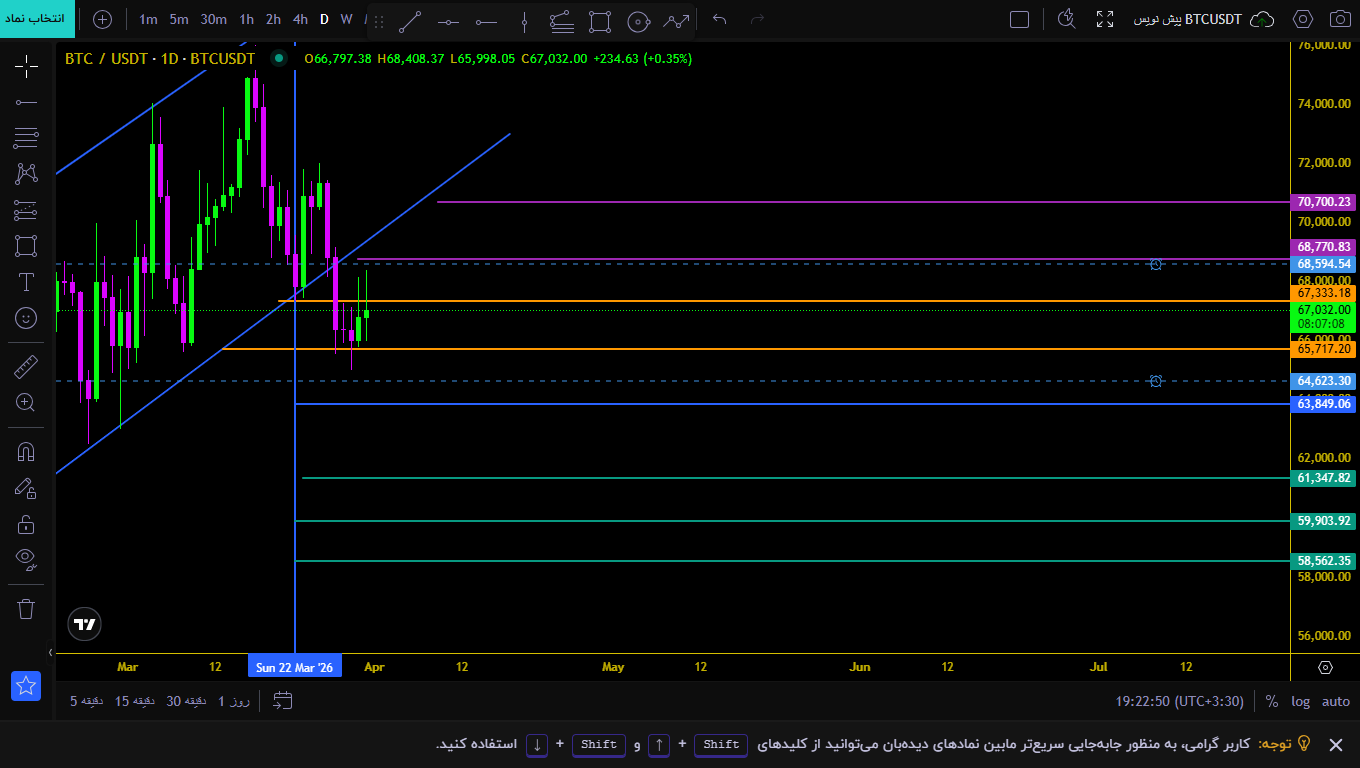Open the go-to-date calendar icon
This screenshot has height=768, width=1360.
click(x=282, y=701)
